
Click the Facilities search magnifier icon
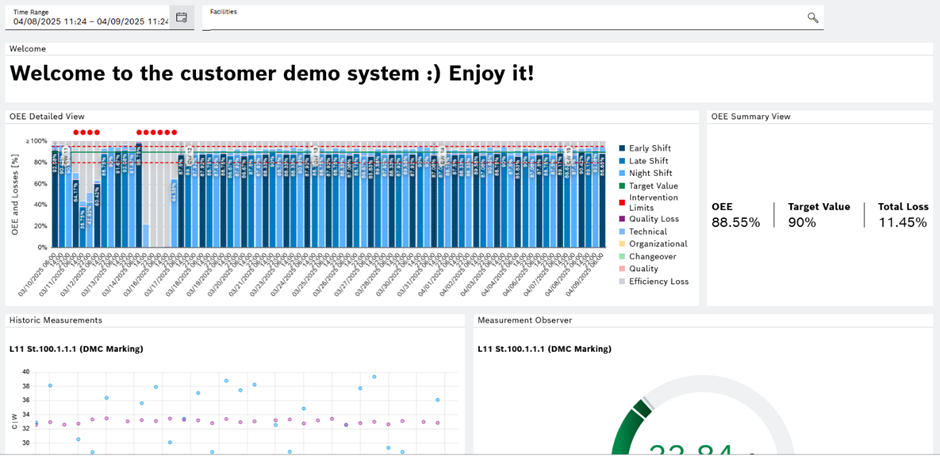812,17
